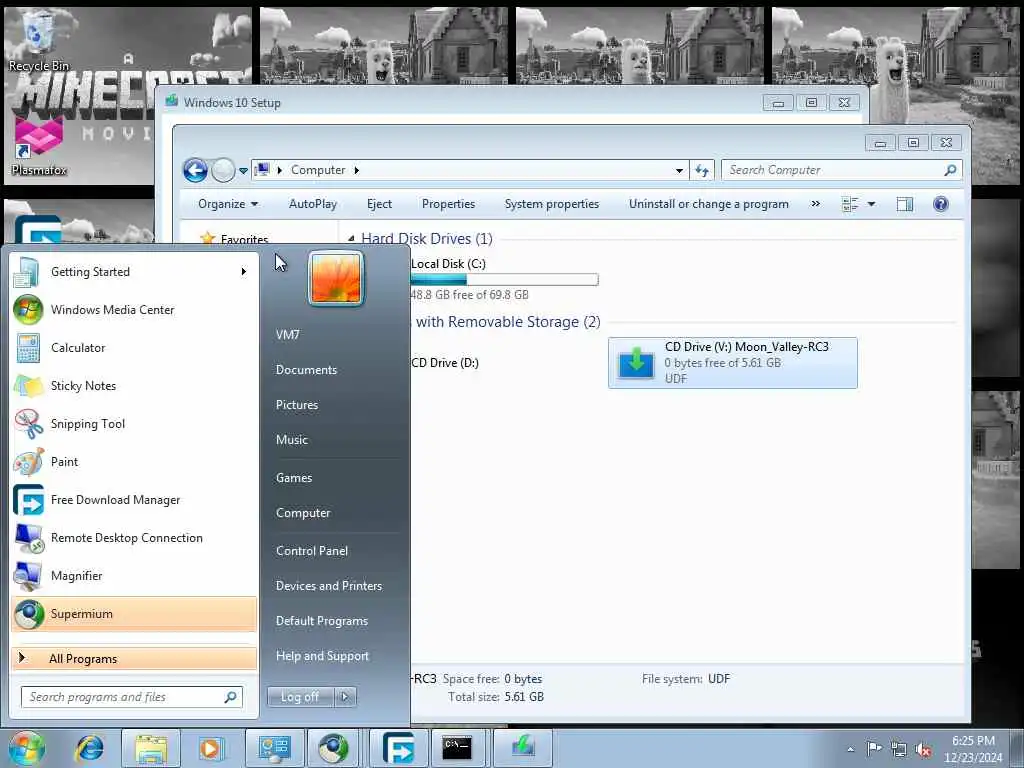Open Games from the Start menu
Screen dimensions: 1024x768
tap(294, 478)
